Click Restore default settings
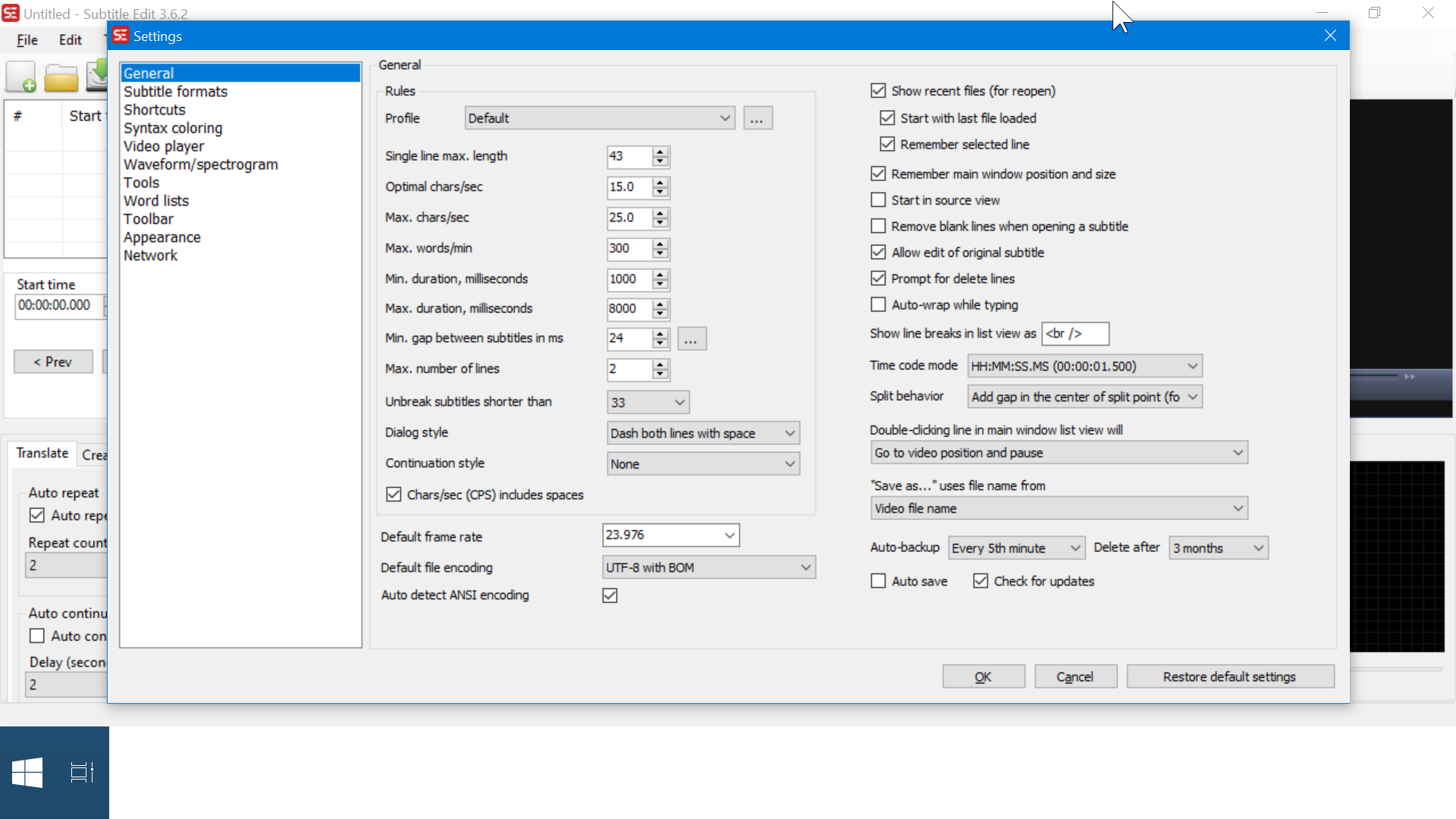 [1230, 676]
